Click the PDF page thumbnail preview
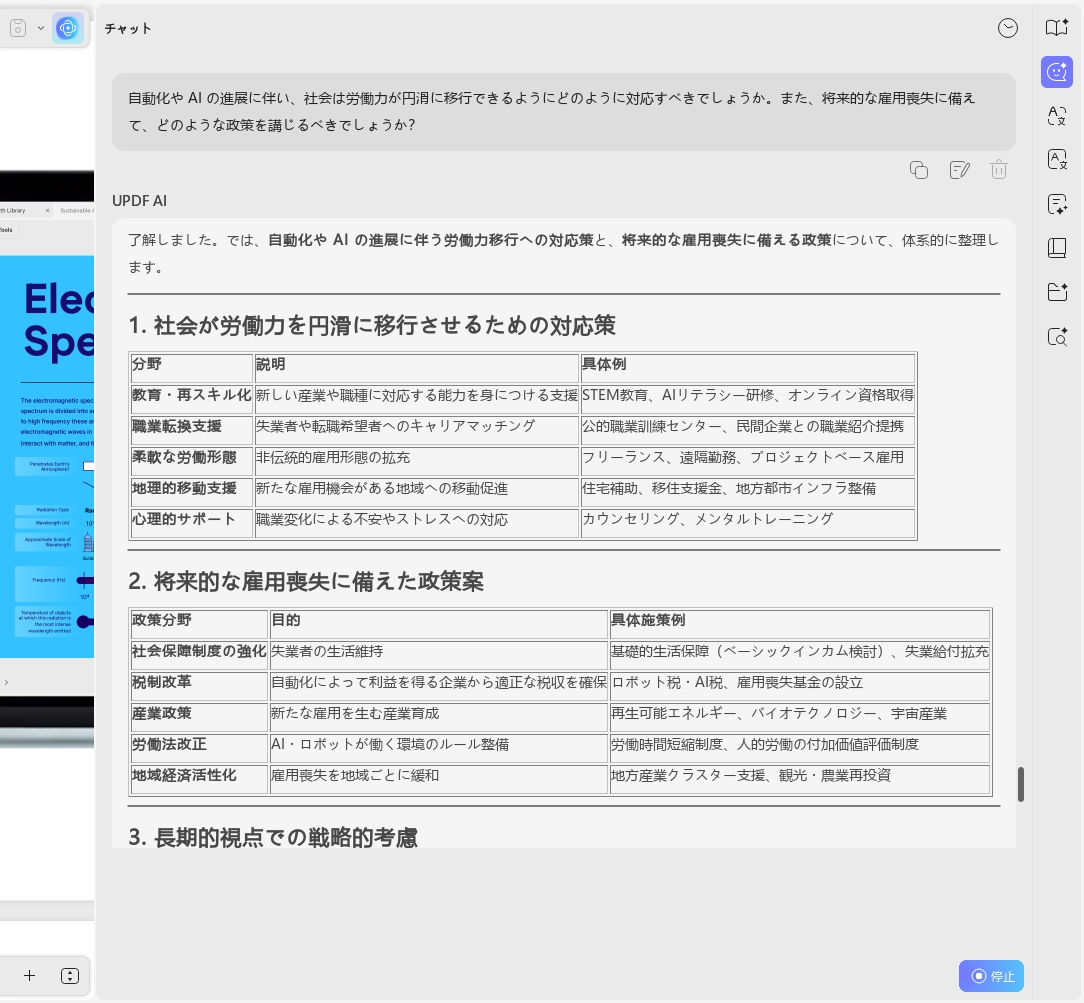 pyautogui.click(x=47, y=456)
